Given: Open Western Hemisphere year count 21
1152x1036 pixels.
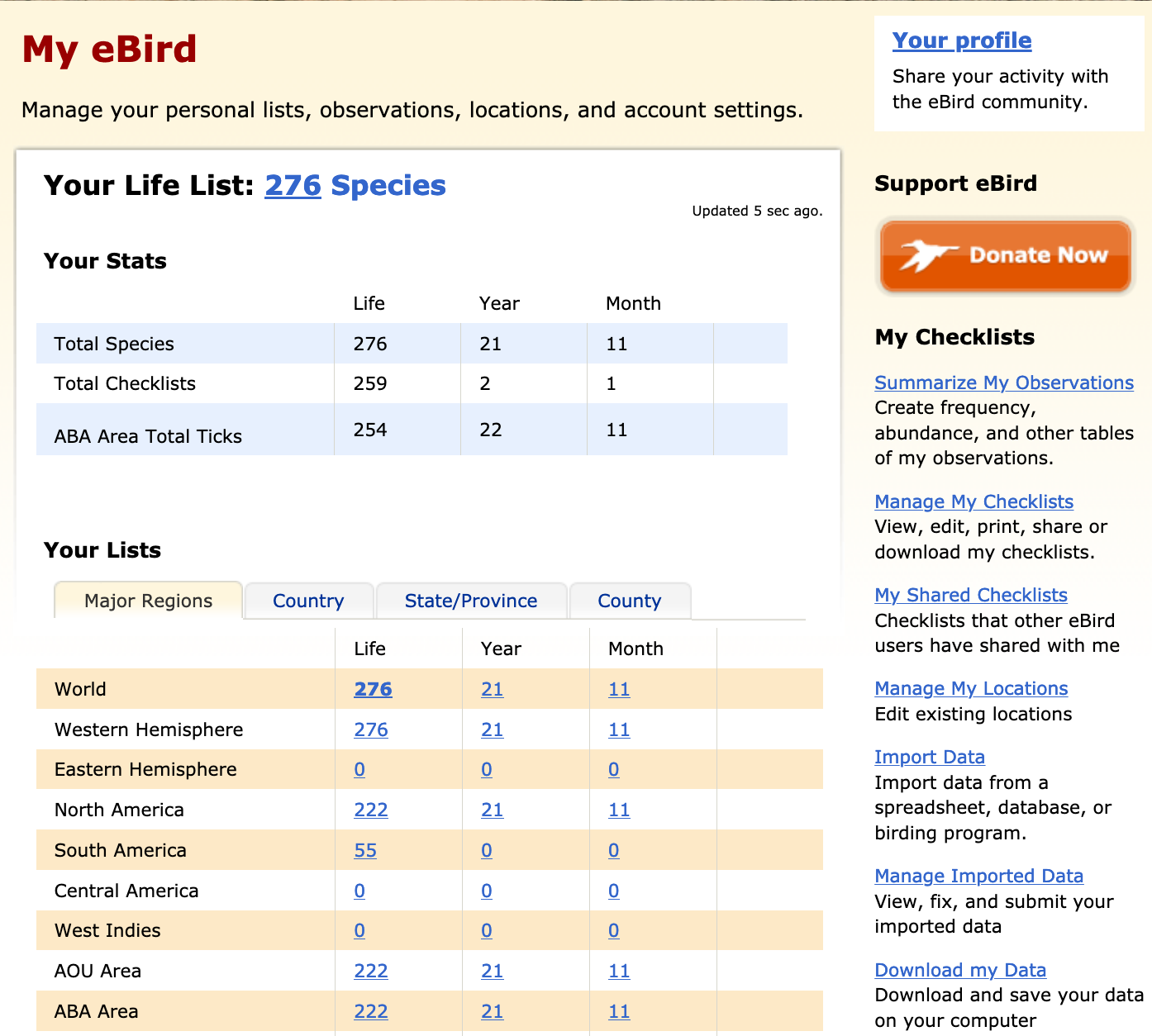Looking at the screenshot, I should click(x=492, y=729).
